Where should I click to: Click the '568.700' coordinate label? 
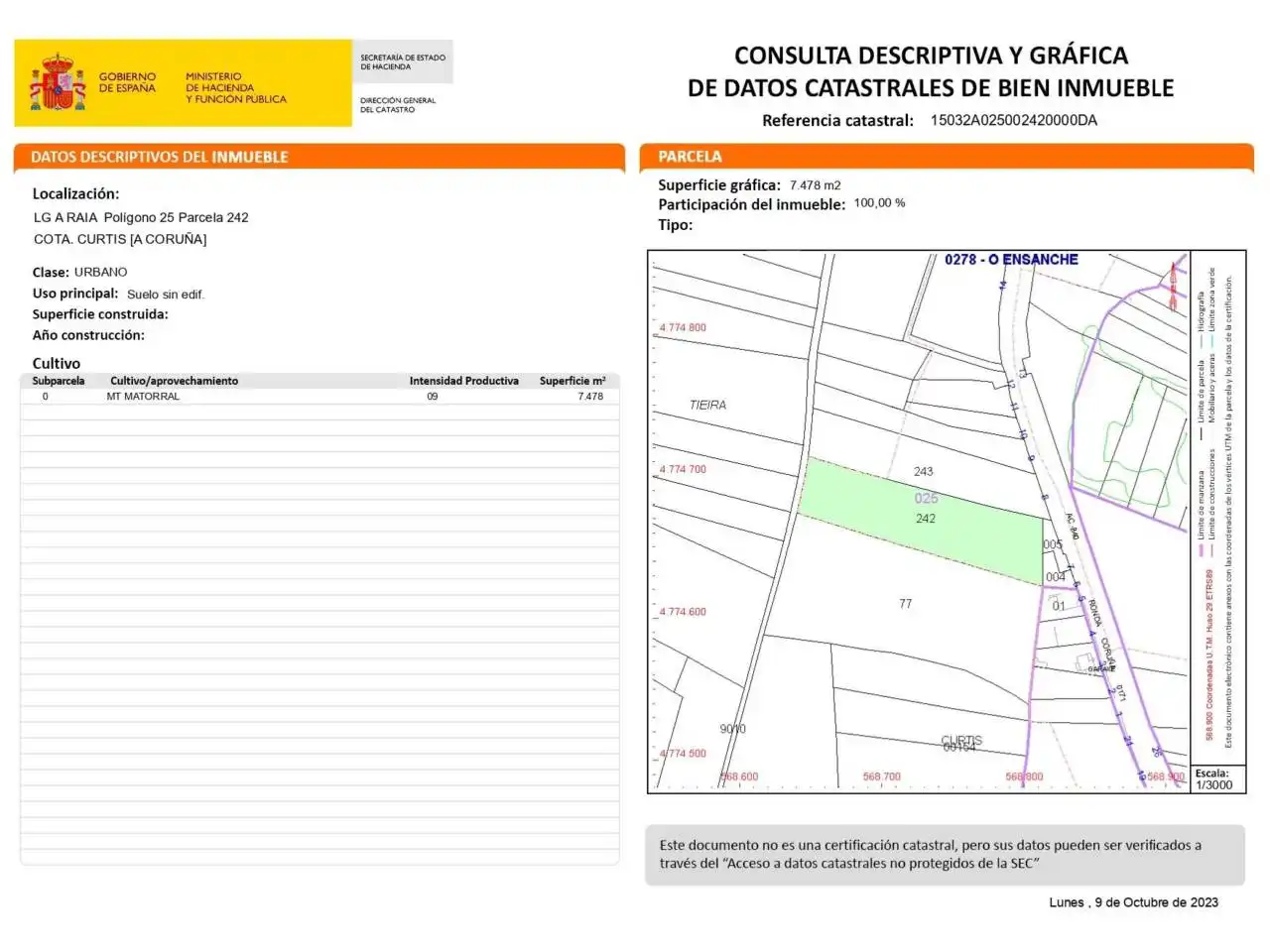[x=882, y=777]
